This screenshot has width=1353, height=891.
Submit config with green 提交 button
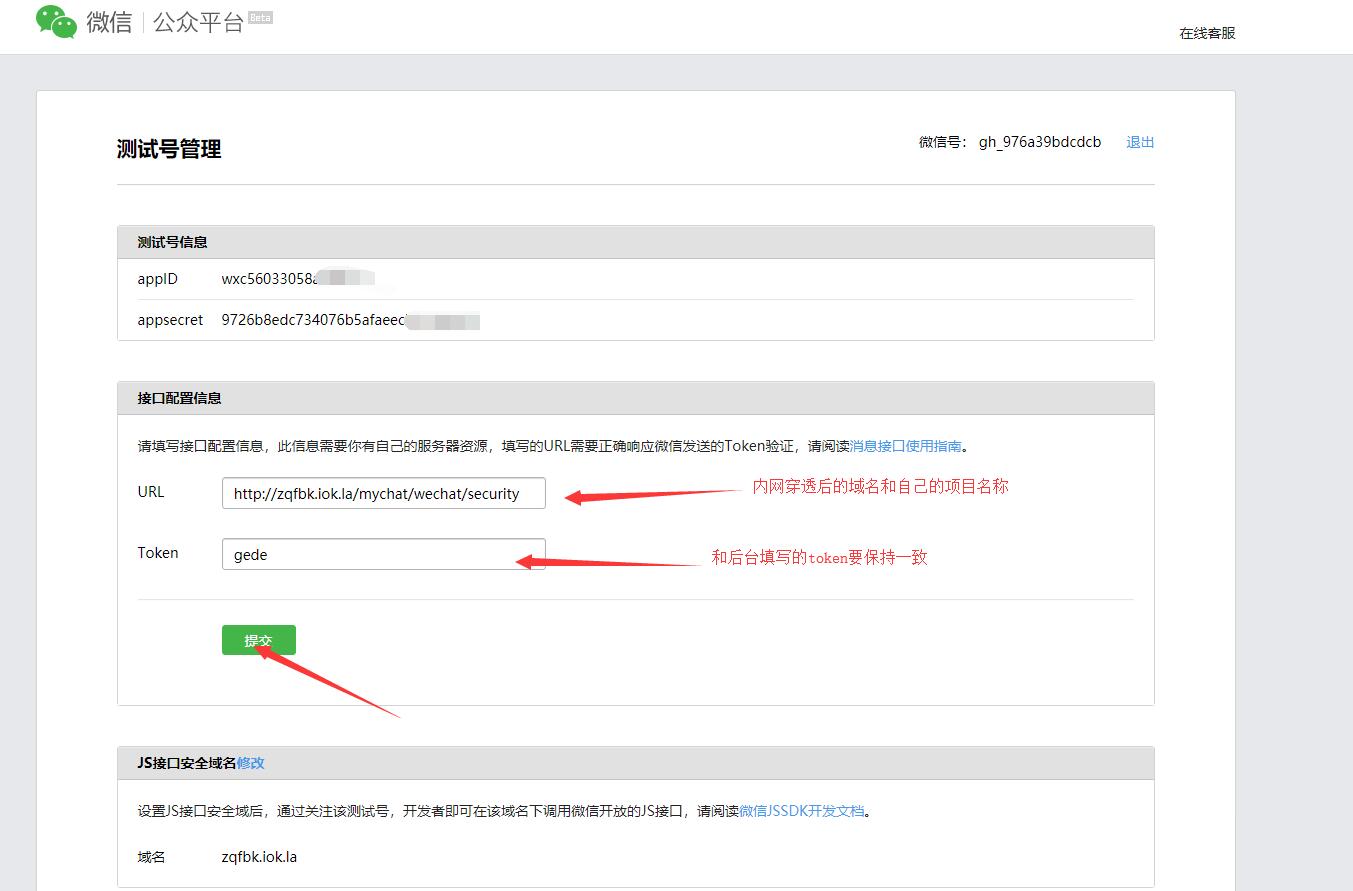pos(259,640)
